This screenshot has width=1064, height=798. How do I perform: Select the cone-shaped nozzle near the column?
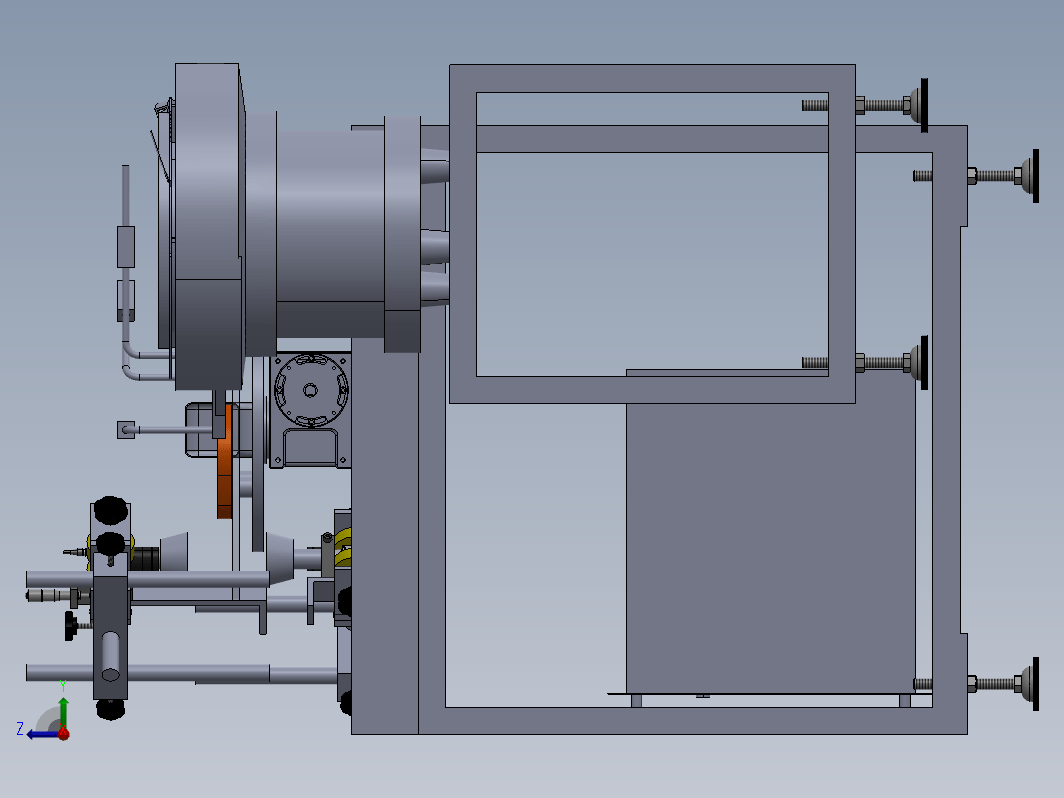[x=280, y=558]
